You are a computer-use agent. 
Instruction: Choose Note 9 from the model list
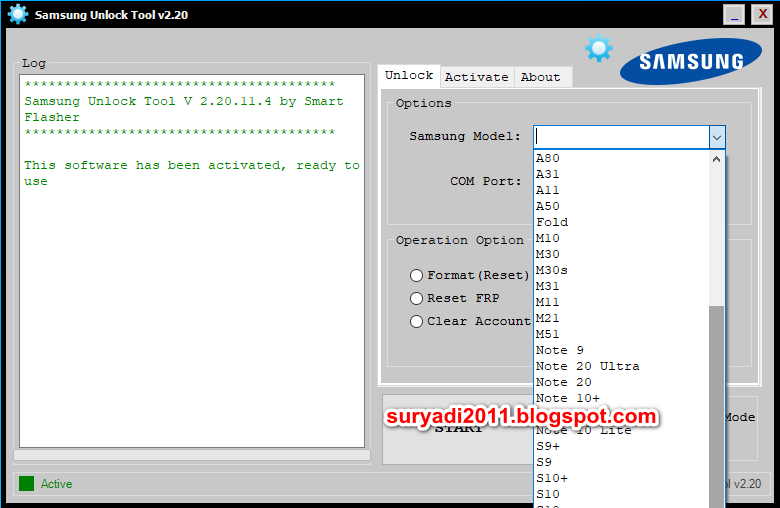621,350
